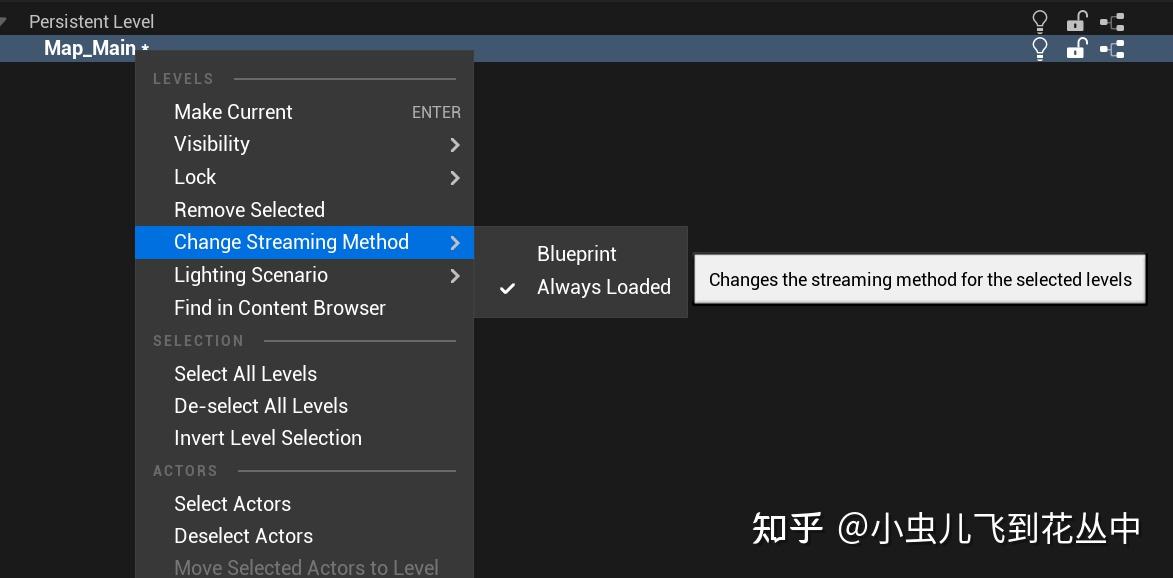Viewport: 1173px width, 578px height.
Task: Open the level blueprint icon for Map_Main
Action: click(1113, 48)
